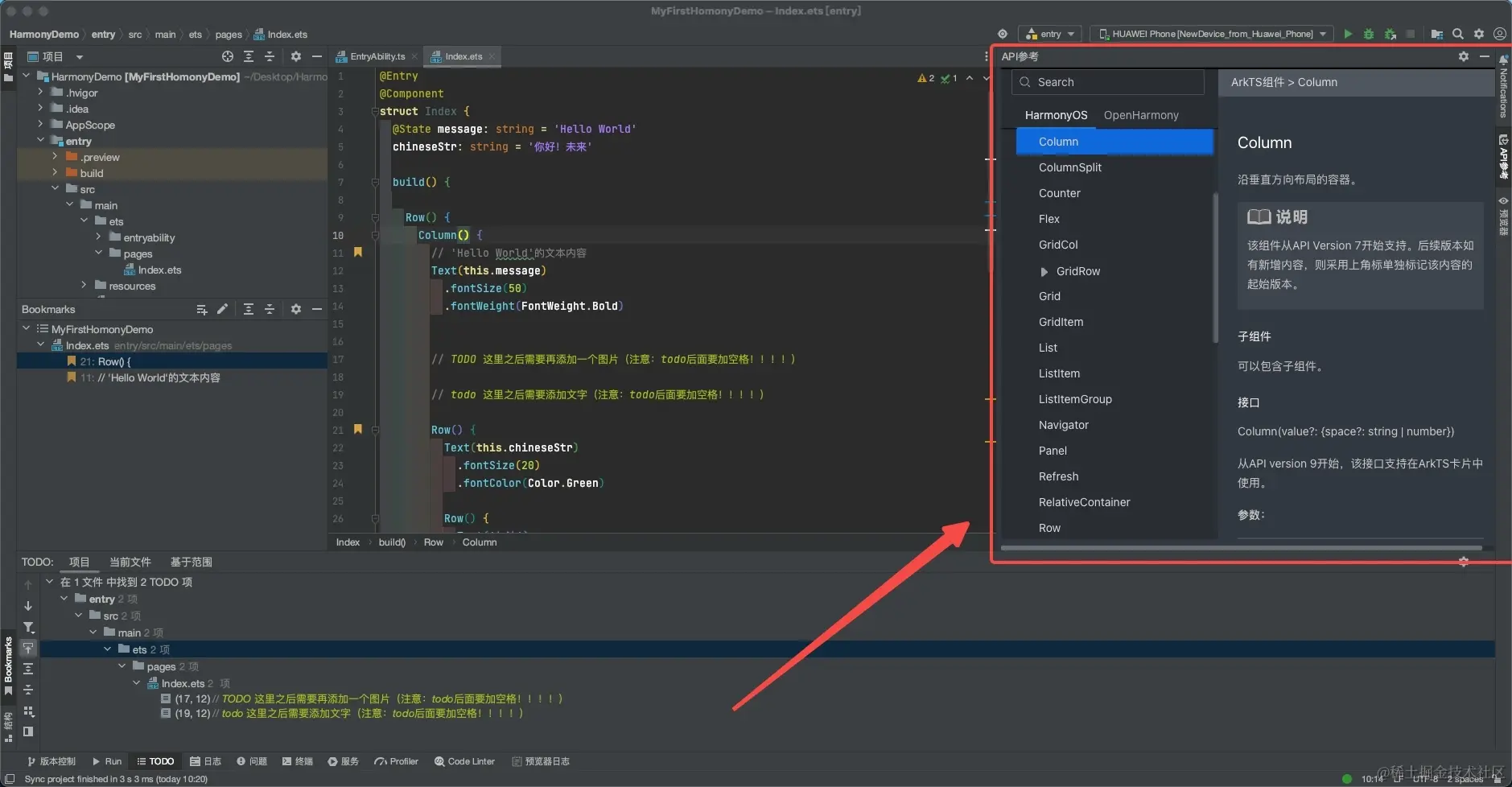
Task: Switch TODO view to 当前文件 tab
Action: pyautogui.click(x=130, y=562)
